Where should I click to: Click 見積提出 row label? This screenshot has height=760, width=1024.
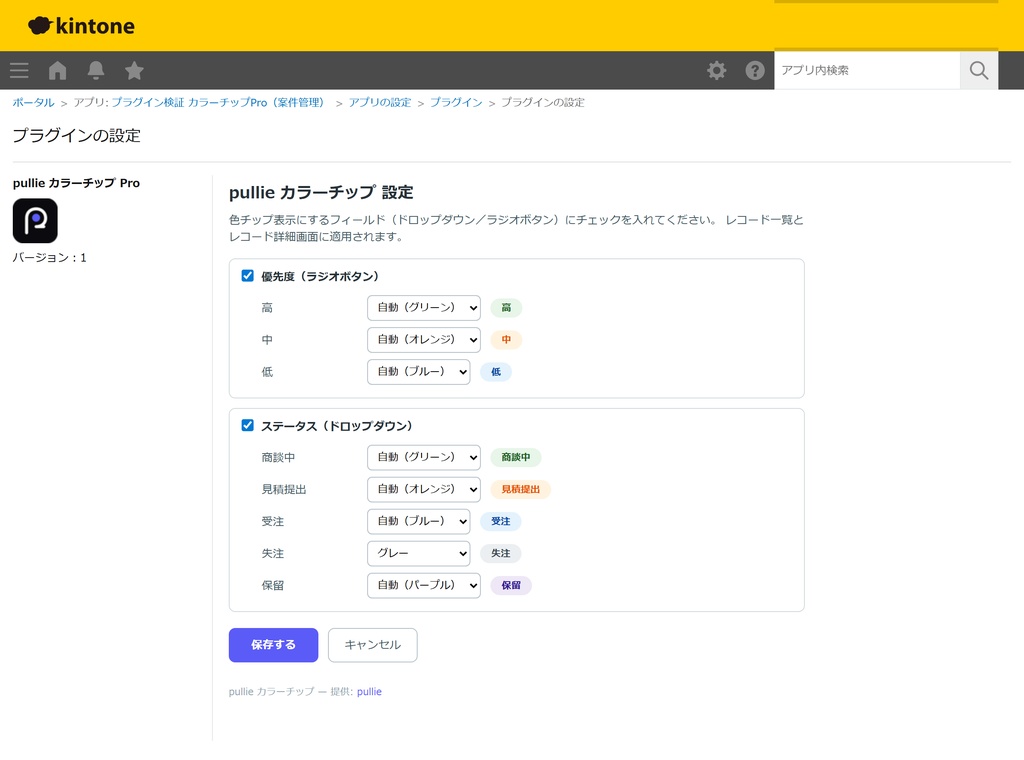pyautogui.click(x=284, y=489)
